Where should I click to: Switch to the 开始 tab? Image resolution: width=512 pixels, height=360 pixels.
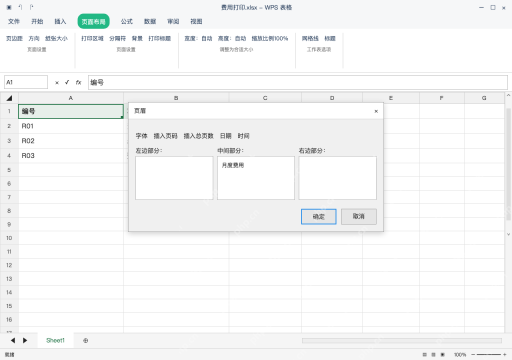click(37, 22)
